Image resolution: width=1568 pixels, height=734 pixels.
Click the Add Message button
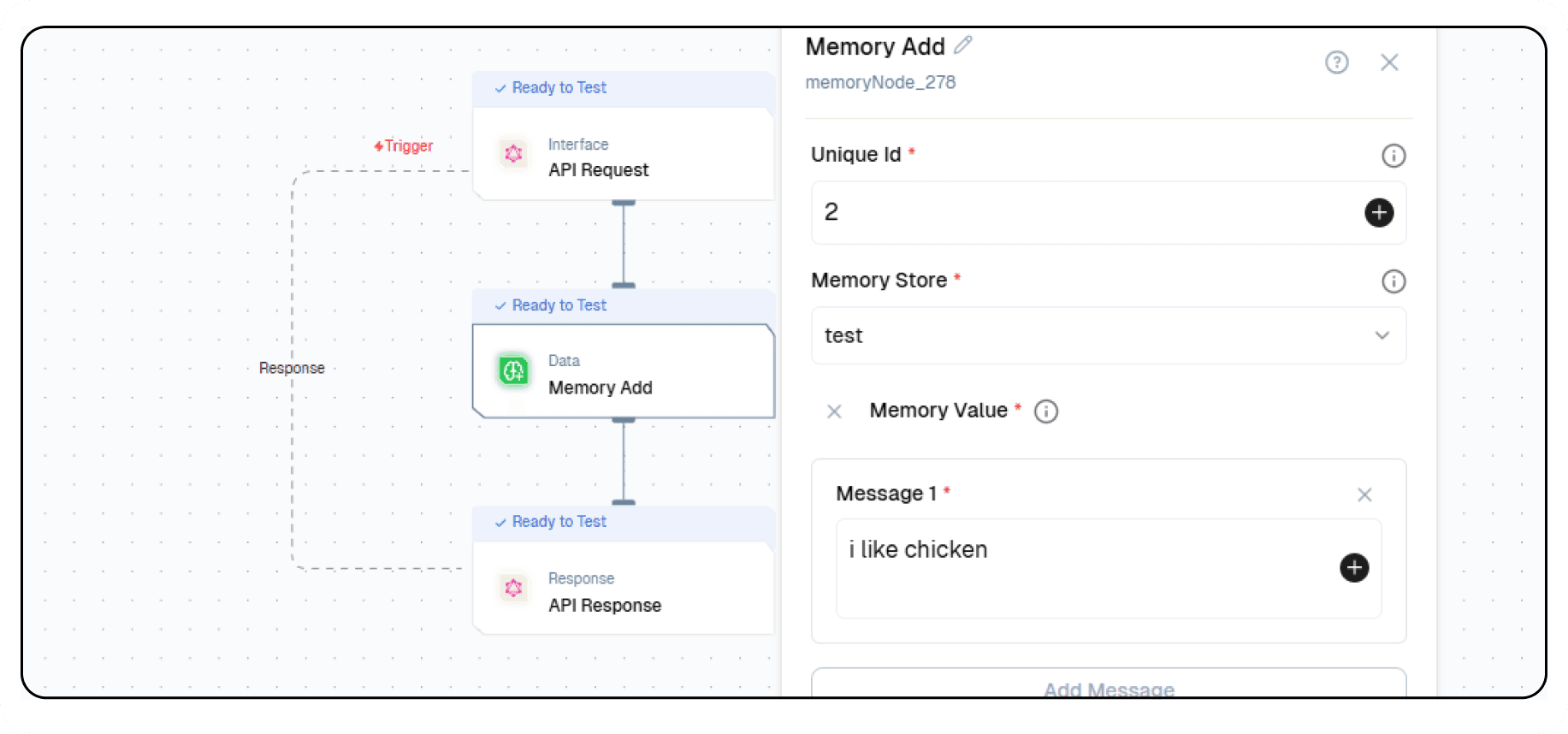(1108, 689)
